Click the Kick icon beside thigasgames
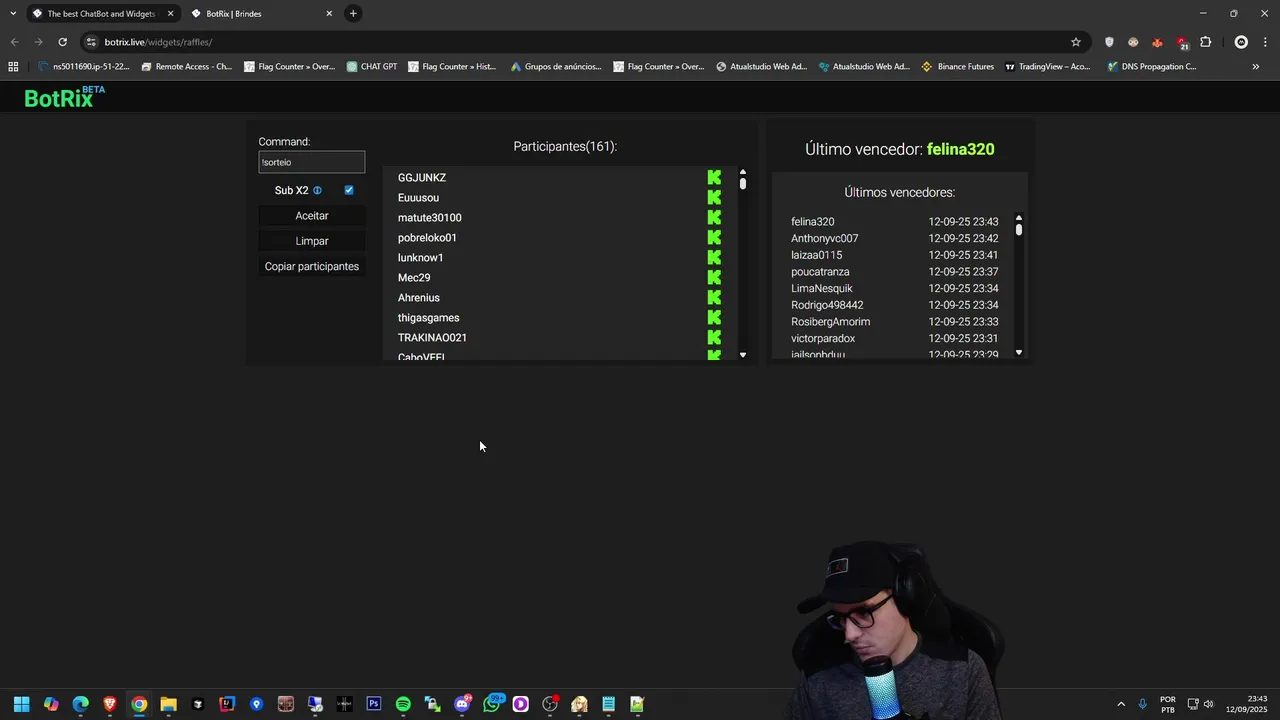 (x=714, y=318)
